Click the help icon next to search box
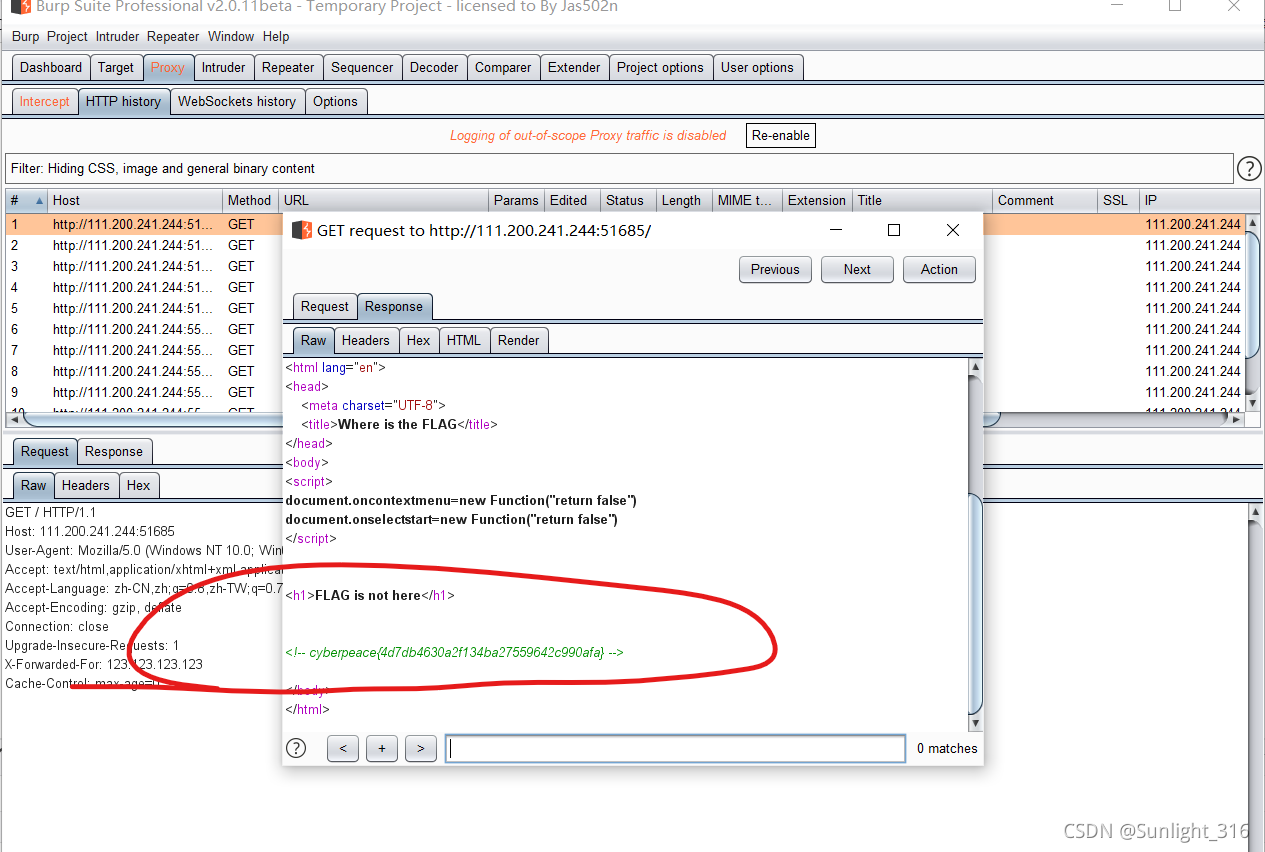1265x852 pixels. pos(296,748)
